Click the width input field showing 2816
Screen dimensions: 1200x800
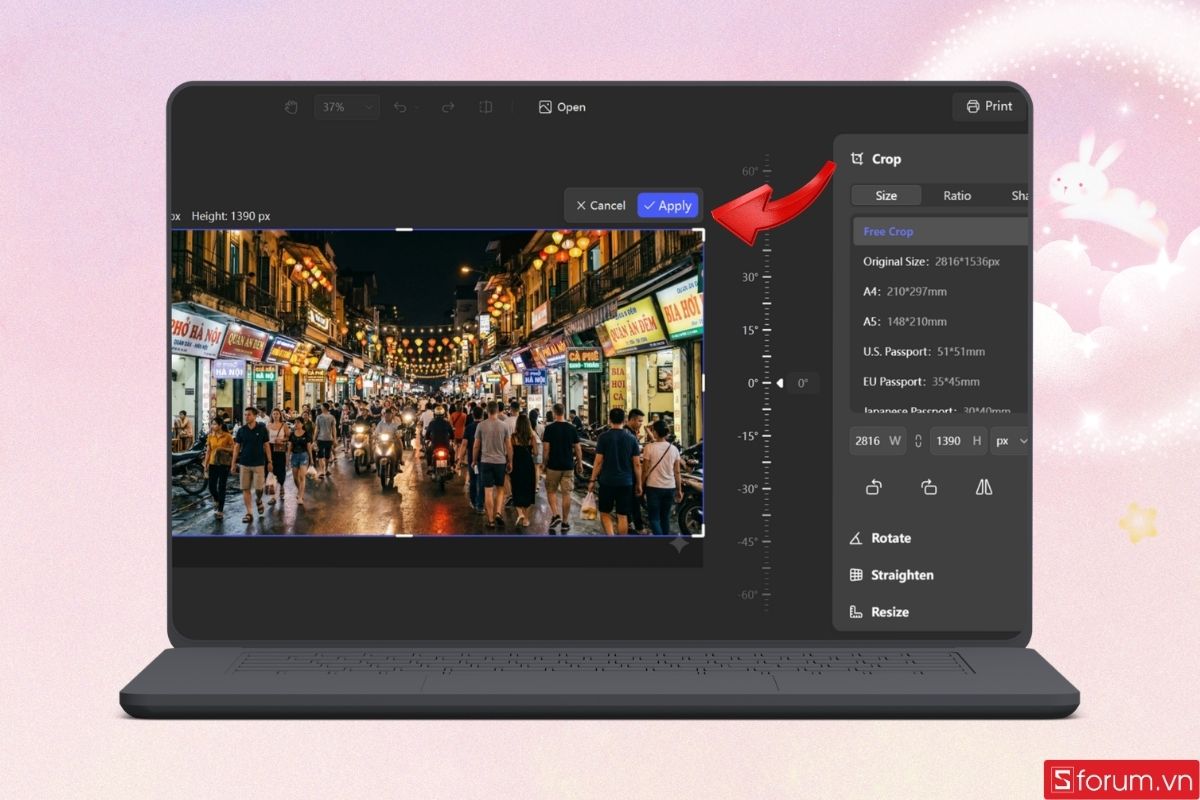(867, 441)
